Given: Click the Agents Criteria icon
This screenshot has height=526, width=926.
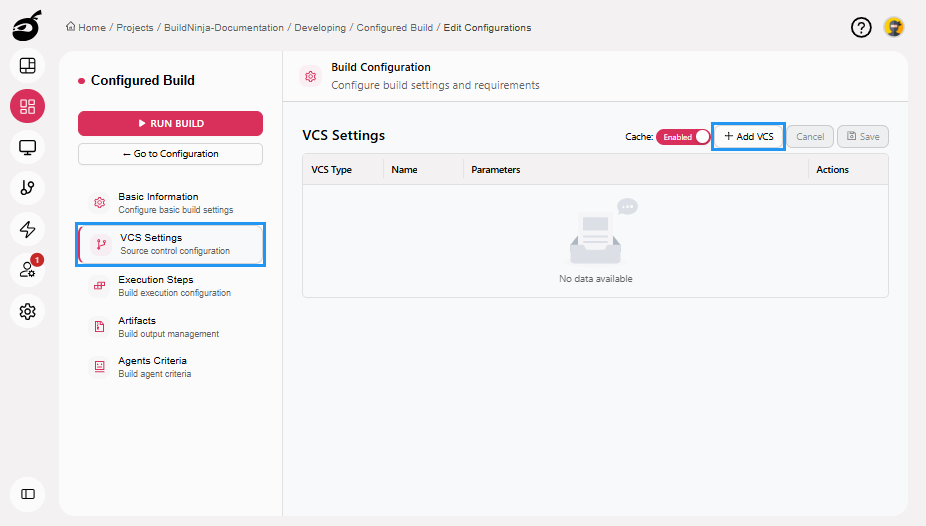Looking at the screenshot, I should pos(99,367).
